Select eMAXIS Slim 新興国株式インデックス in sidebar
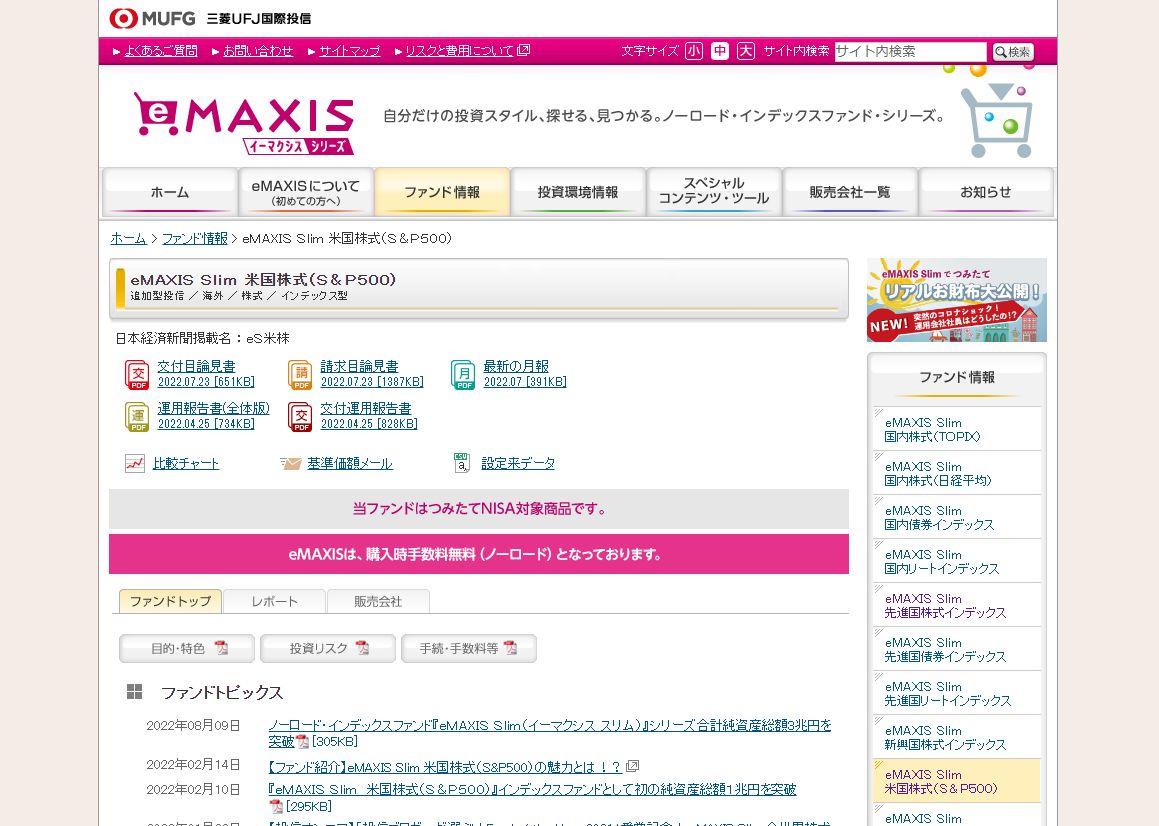Viewport: 1159px width, 826px height. click(956, 737)
